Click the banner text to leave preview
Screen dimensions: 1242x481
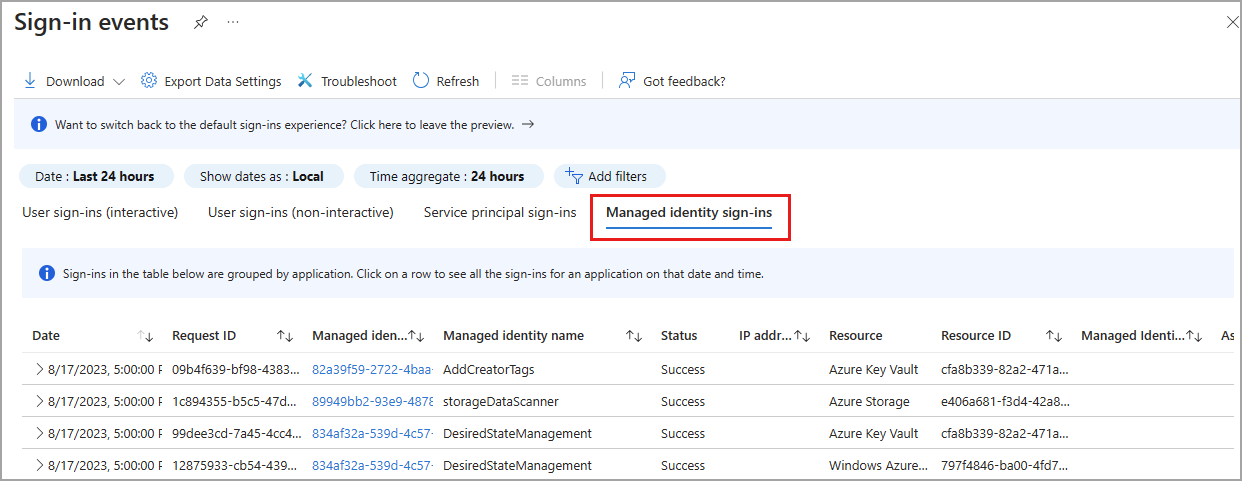coord(284,125)
